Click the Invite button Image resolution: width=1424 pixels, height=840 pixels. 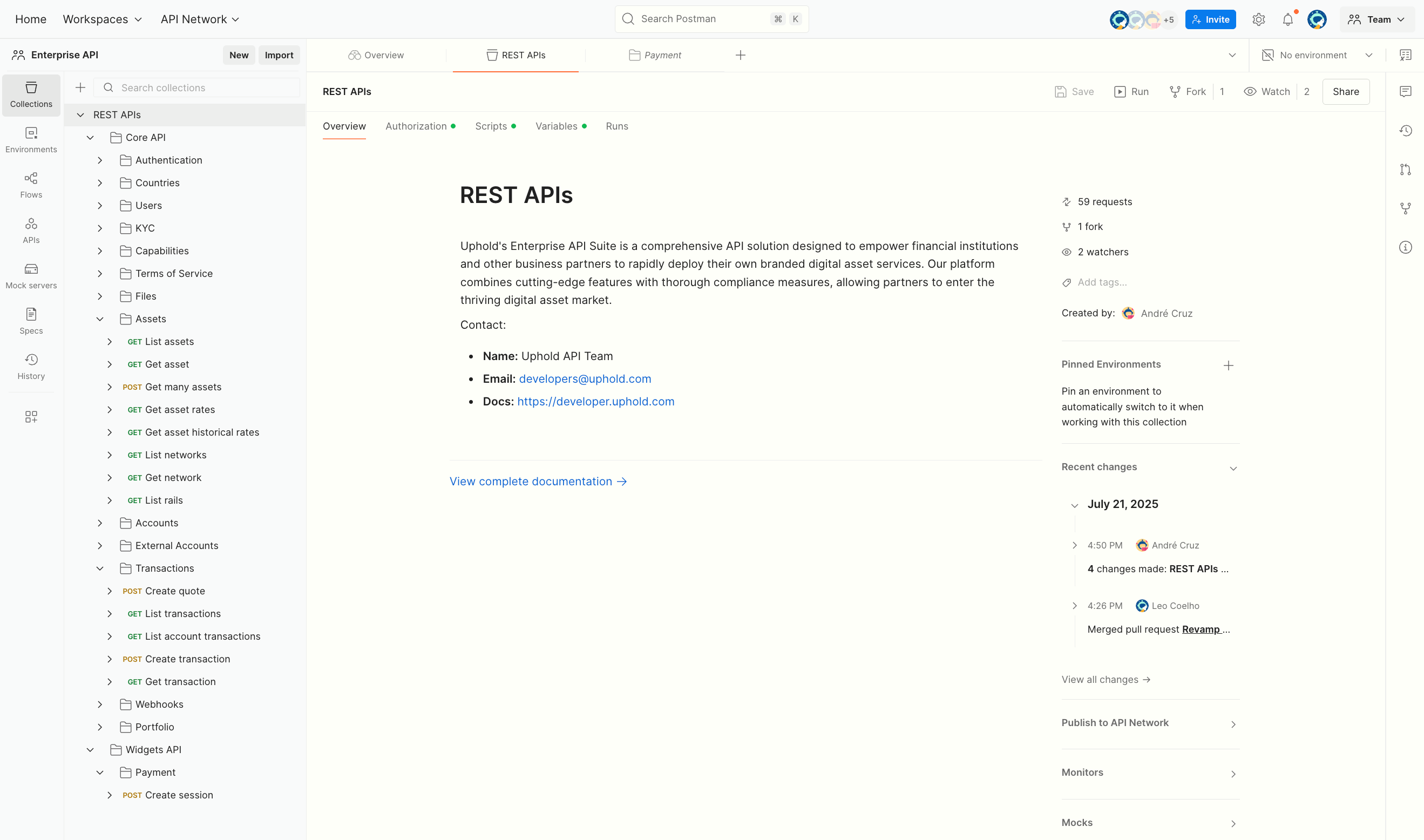1210,19
